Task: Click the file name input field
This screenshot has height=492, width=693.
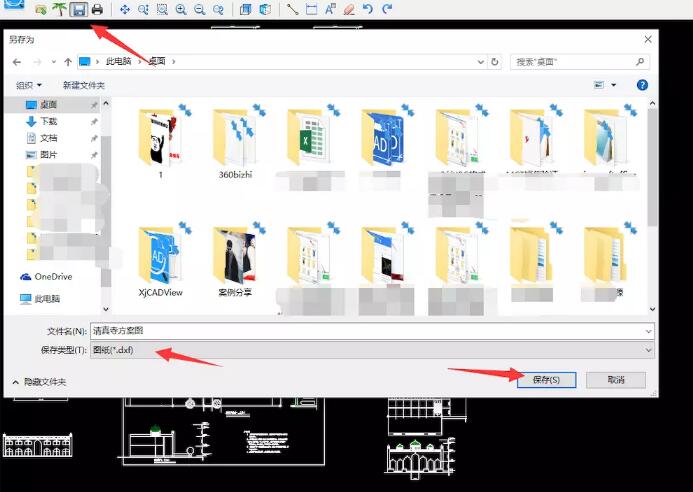Action: click(368, 331)
